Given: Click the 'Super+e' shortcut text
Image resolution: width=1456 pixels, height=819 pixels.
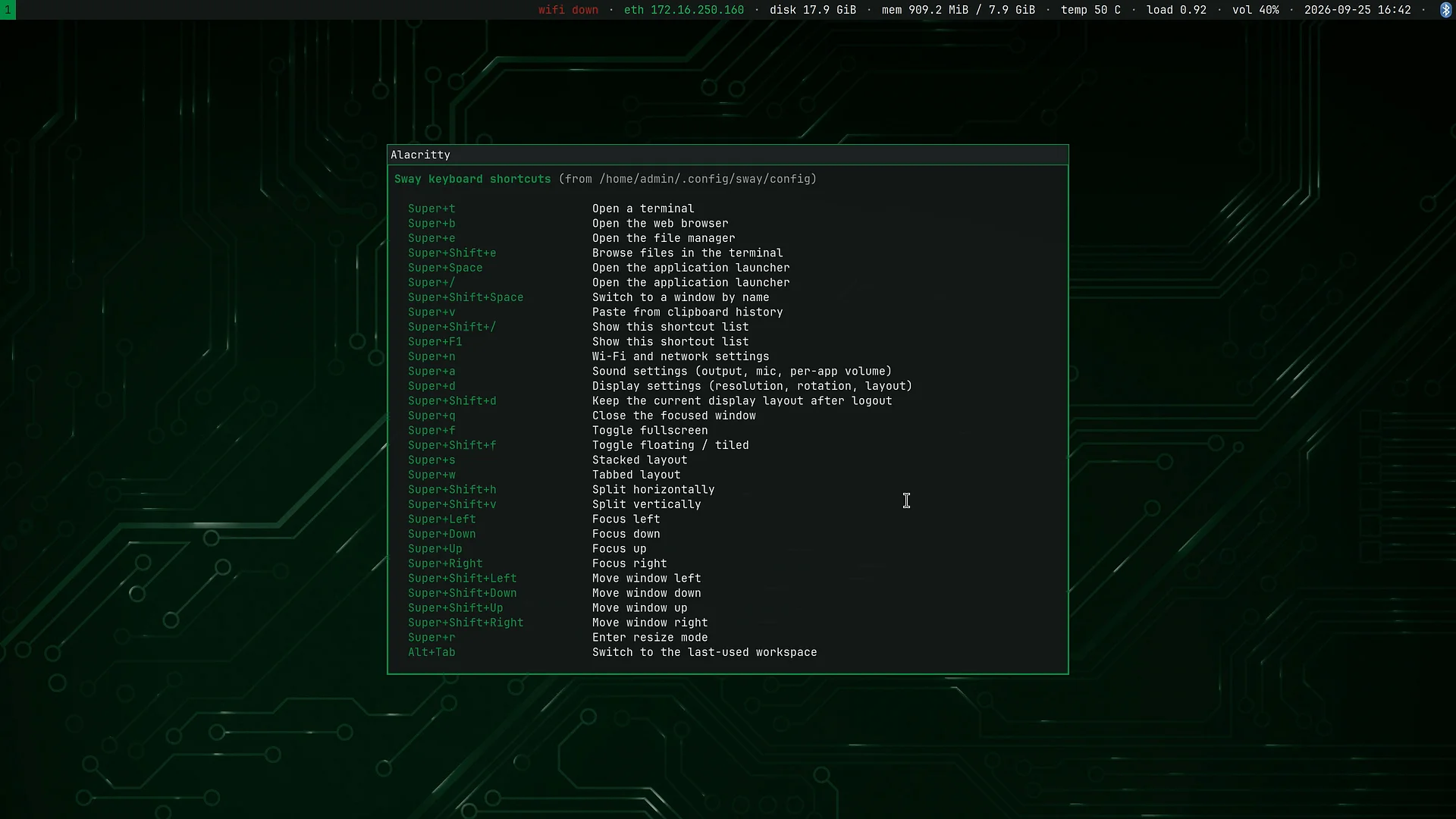Looking at the screenshot, I should 431,238.
